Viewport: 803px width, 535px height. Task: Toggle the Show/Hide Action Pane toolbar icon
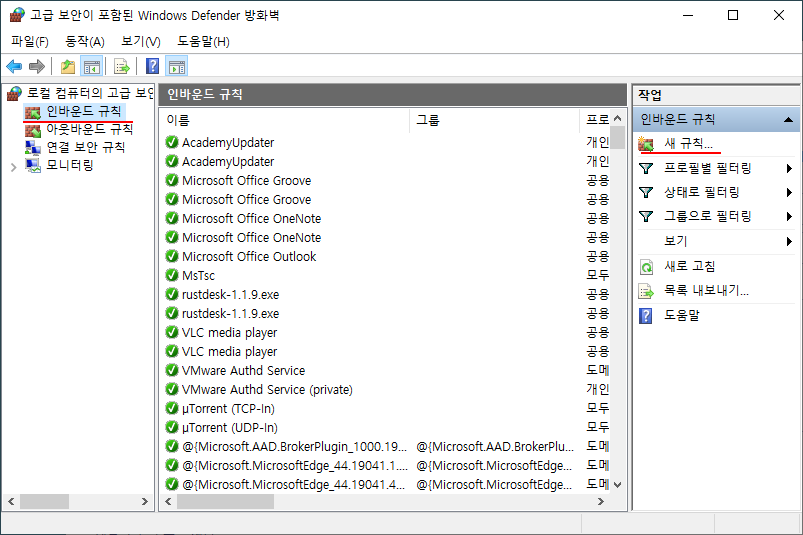pos(177,67)
